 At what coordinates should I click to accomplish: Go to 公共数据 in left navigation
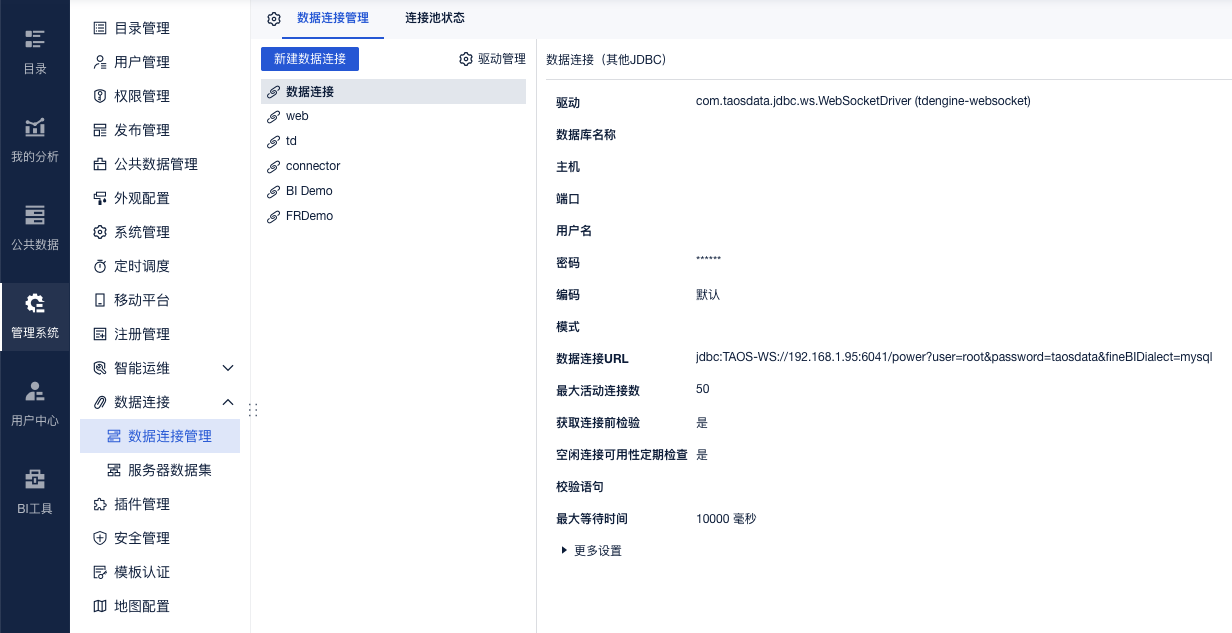tap(35, 227)
